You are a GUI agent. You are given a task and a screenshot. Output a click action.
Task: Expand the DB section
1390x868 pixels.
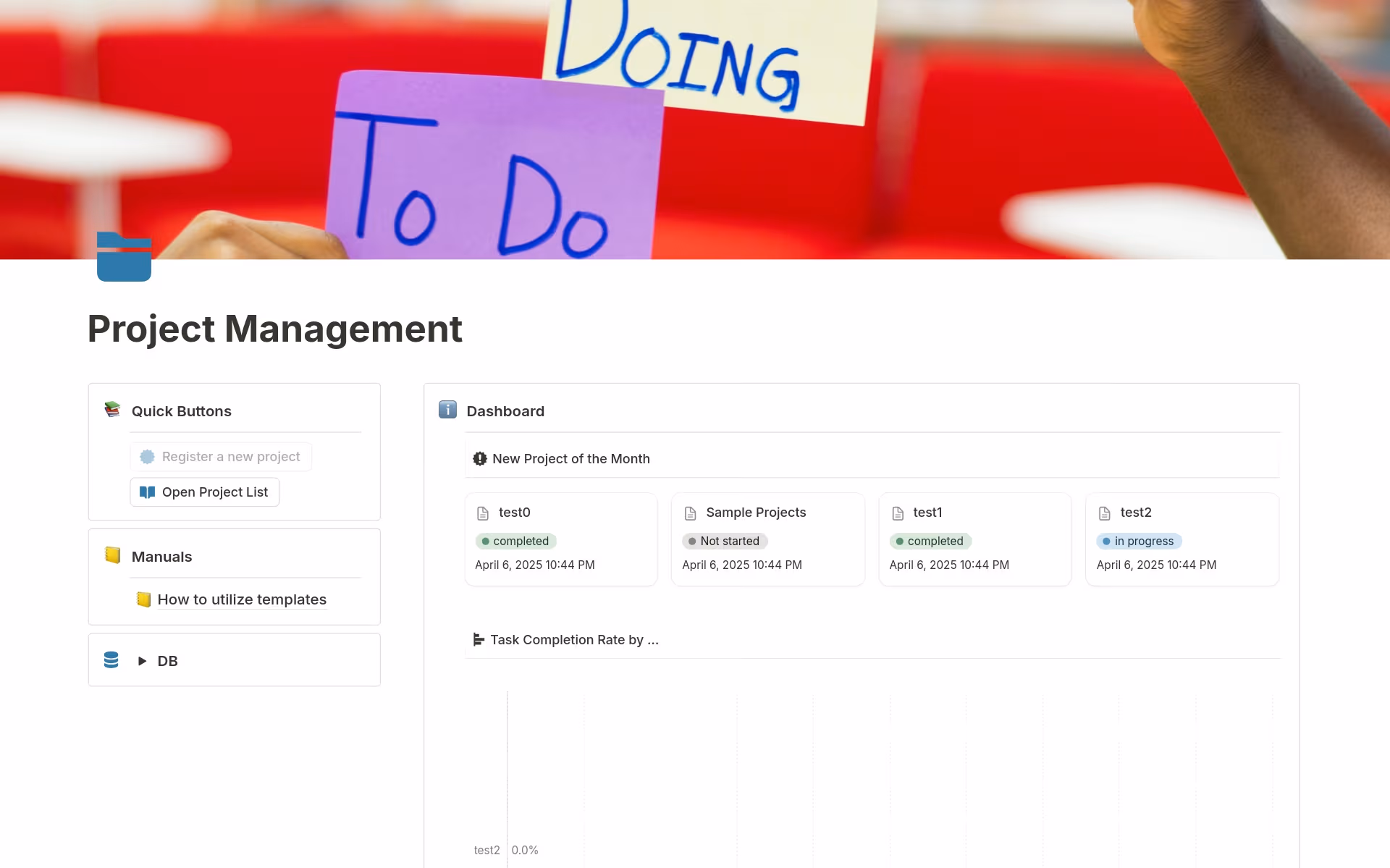[x=142, y=660]
